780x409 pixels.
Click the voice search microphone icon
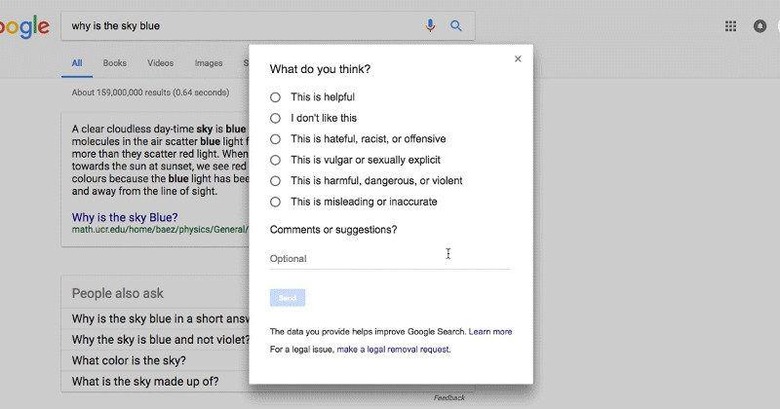[x=430, y=25]
